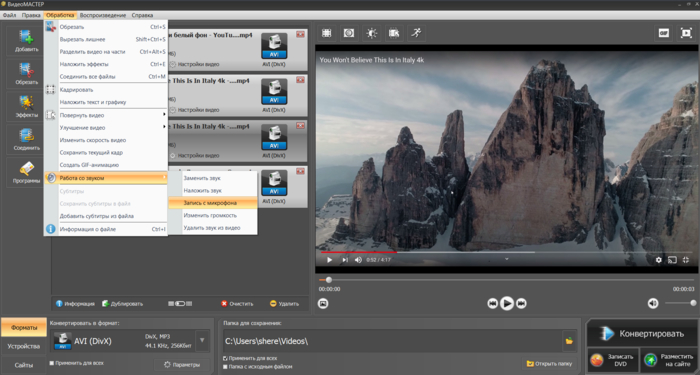Click the GIF creation icon
The height and width of the screenshot is (375, 700).
click(x=663, y=33)
